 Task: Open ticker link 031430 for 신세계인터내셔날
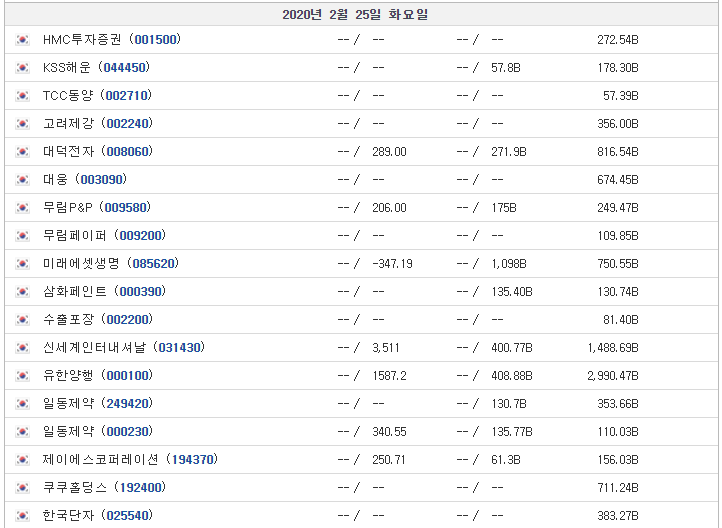coord(180,348)
